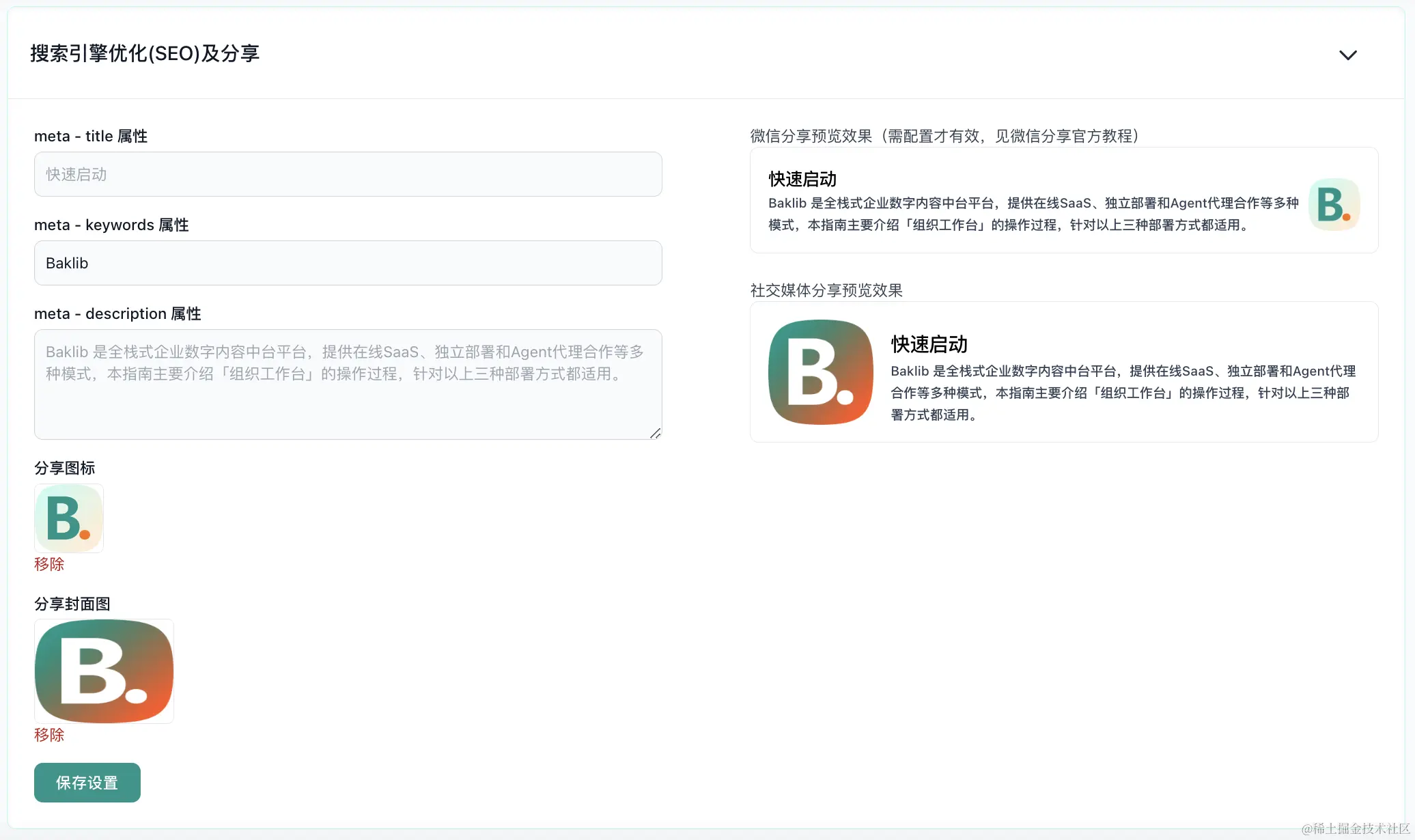Click the social preview title 快速启动

click(x=929, y=344)
